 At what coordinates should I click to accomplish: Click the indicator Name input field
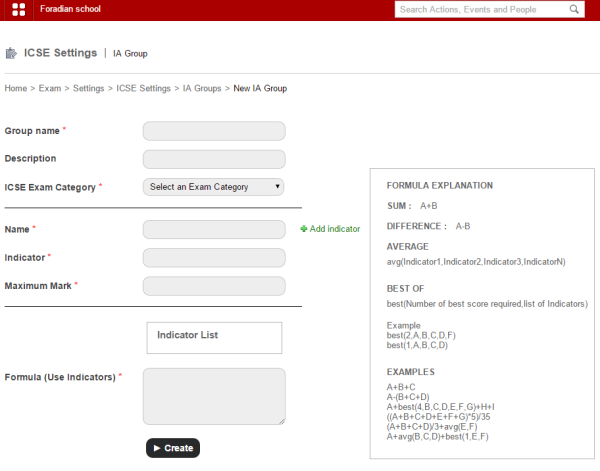point(214,230)
